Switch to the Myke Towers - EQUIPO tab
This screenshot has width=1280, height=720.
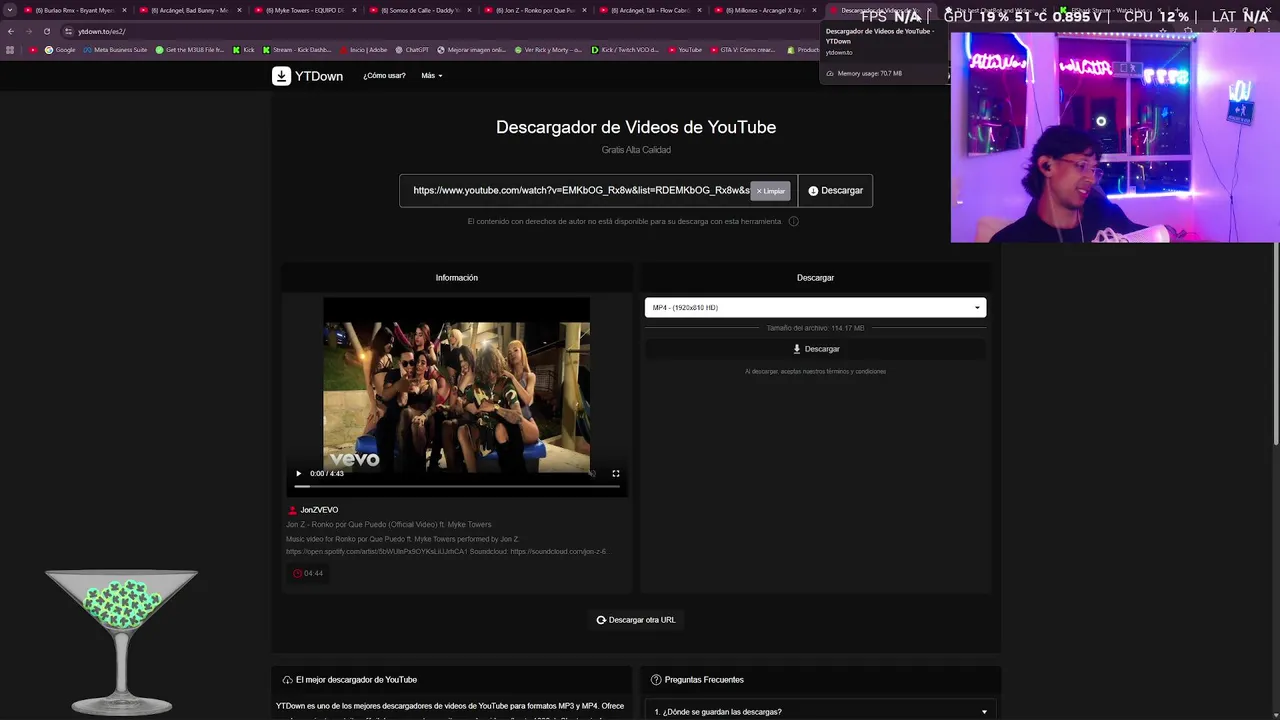[x=305, y=10]
